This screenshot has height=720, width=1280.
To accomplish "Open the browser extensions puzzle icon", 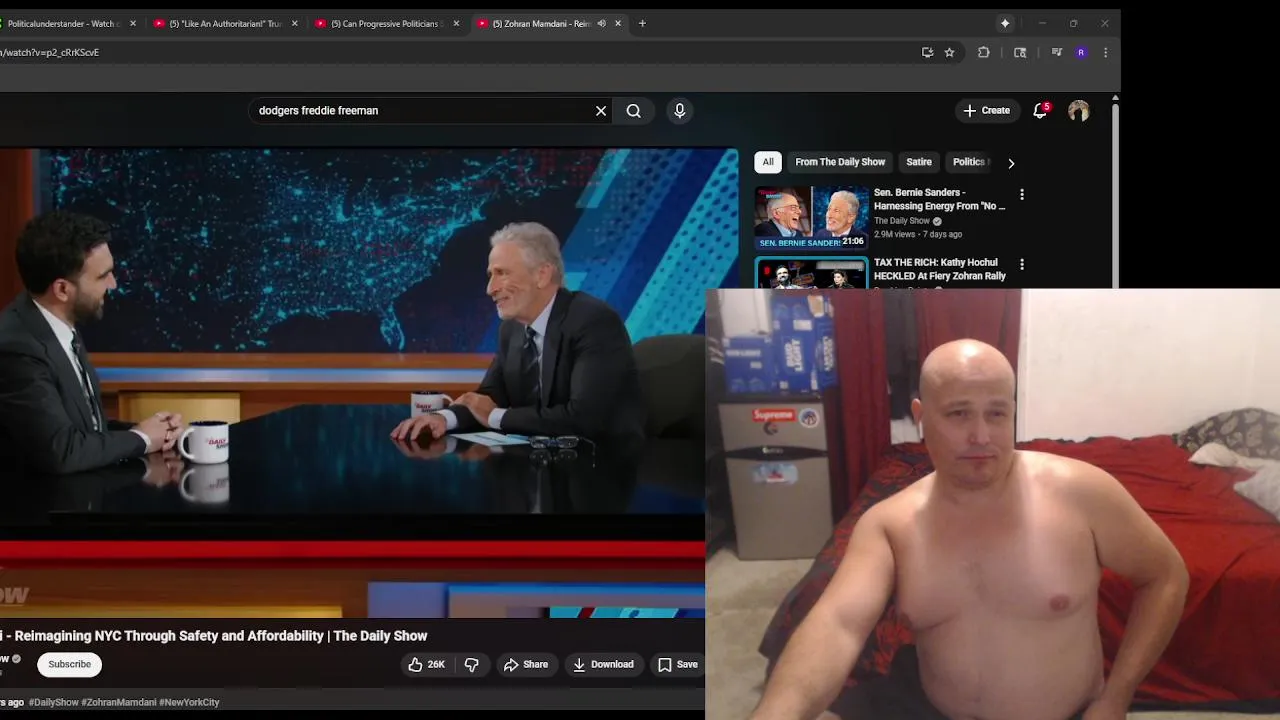I will (x=984, y=53).
